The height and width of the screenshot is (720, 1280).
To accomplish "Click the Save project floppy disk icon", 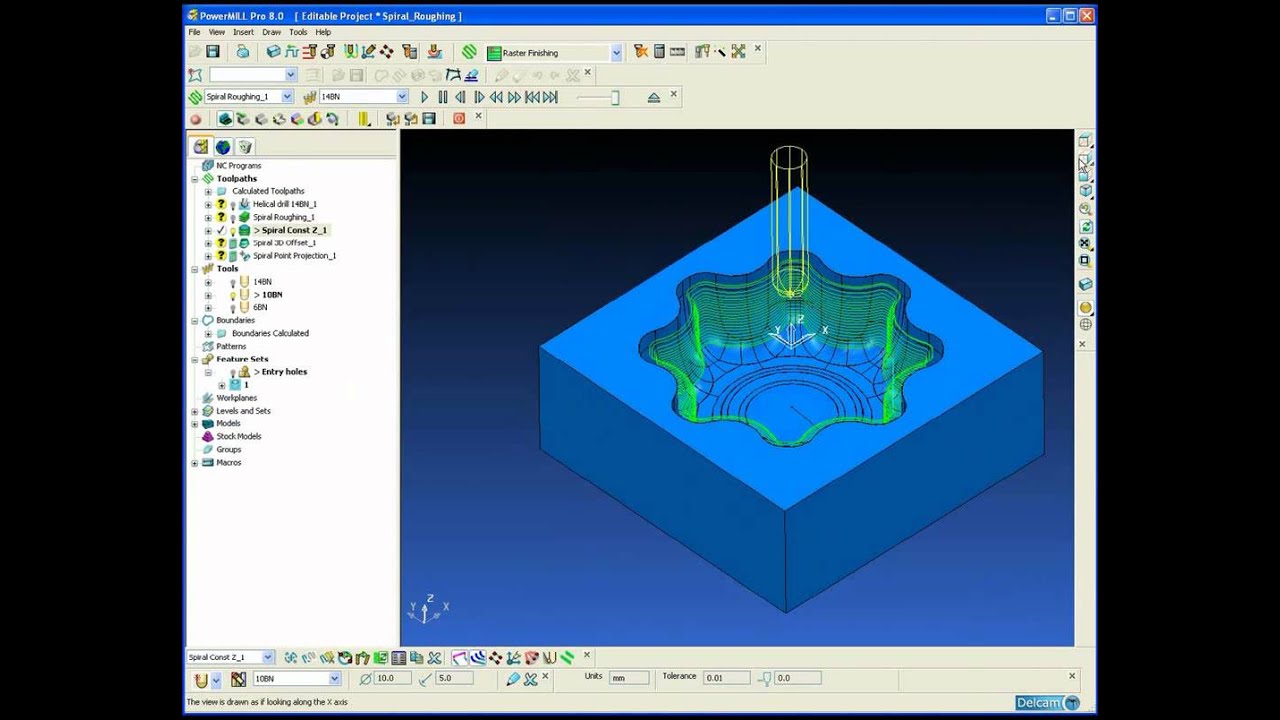I will pos(213,52).
